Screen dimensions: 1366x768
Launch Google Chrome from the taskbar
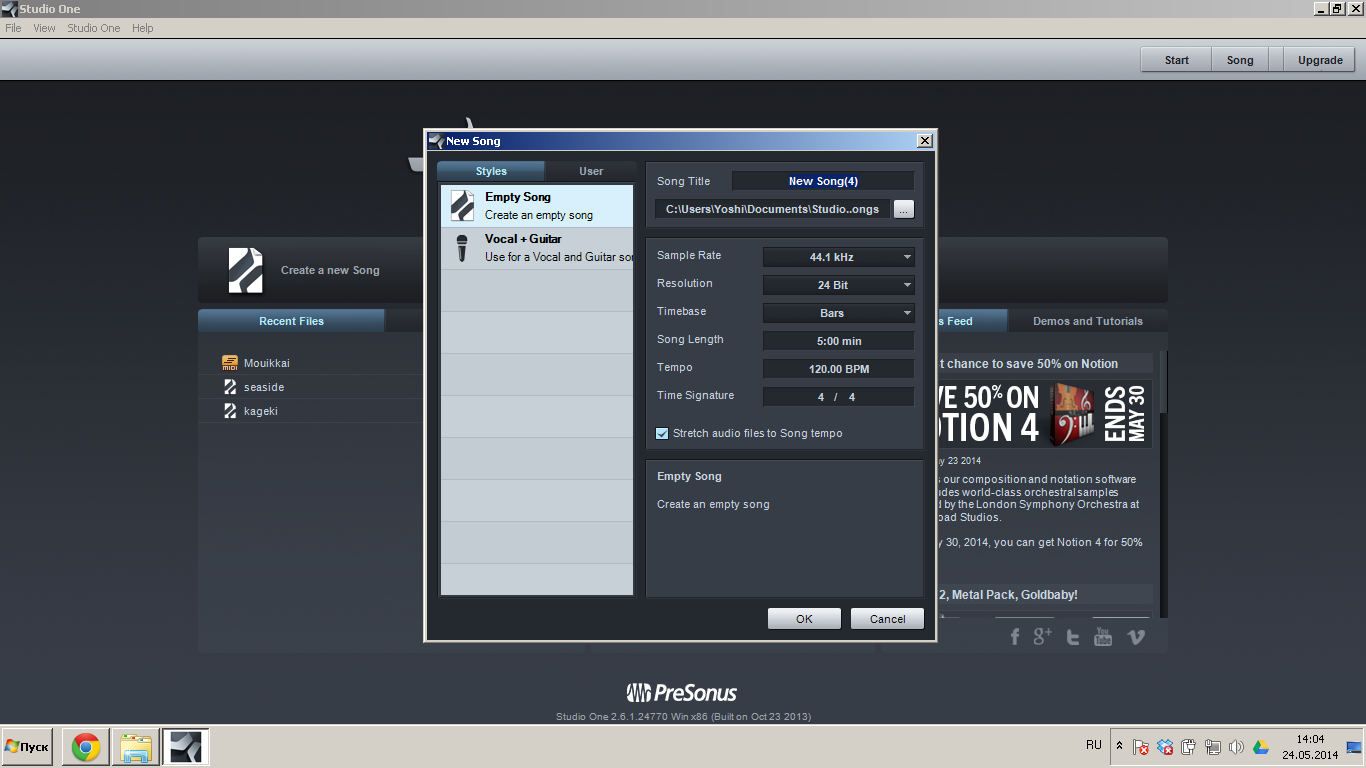(x=86, y=747)
